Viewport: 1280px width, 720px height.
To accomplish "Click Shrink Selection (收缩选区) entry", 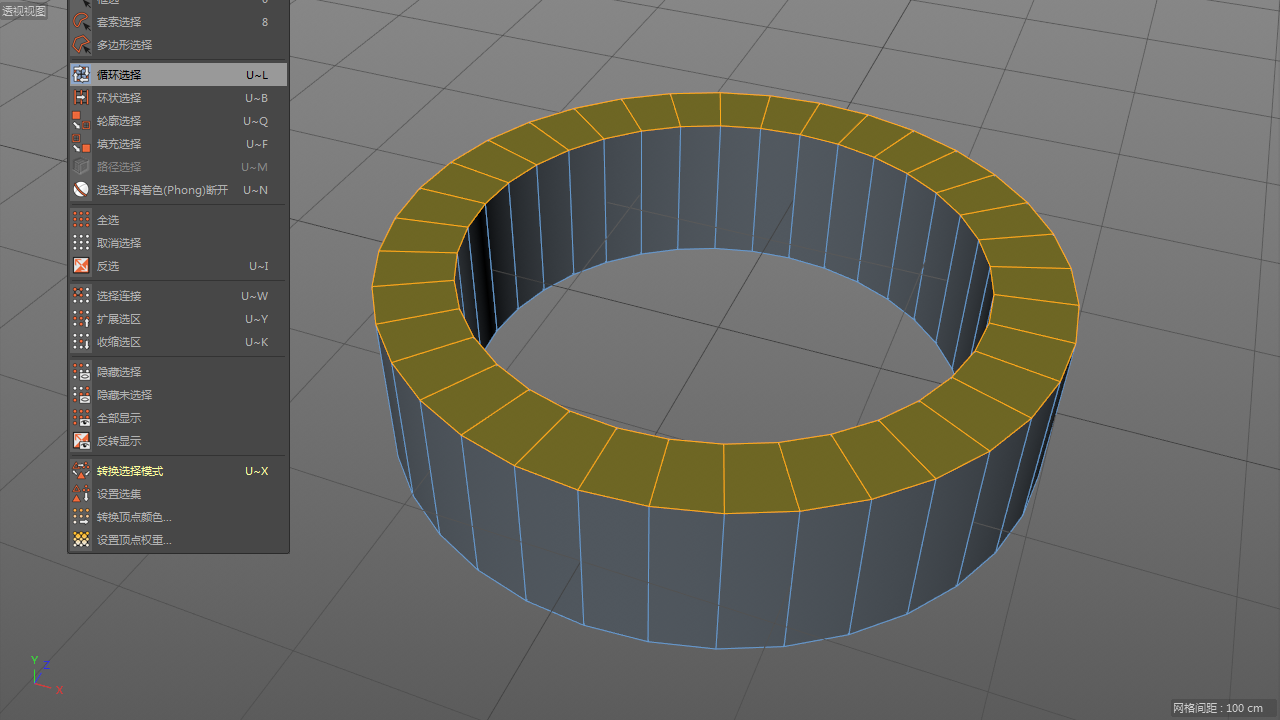I will coord(178,341).
